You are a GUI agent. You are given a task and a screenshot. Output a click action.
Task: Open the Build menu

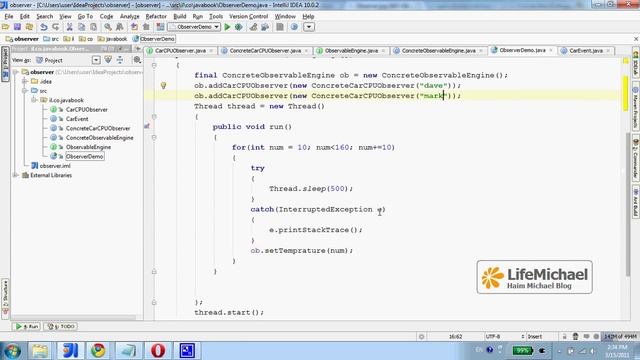pos(180,16)
